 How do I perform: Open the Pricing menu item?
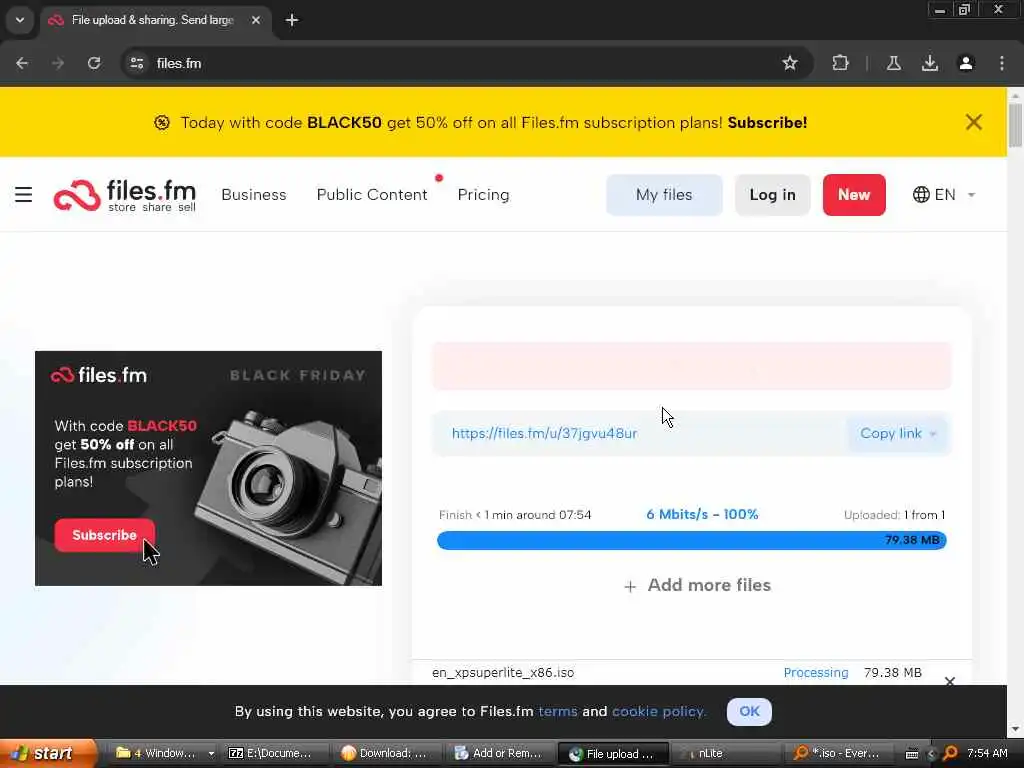pos(483,195)
